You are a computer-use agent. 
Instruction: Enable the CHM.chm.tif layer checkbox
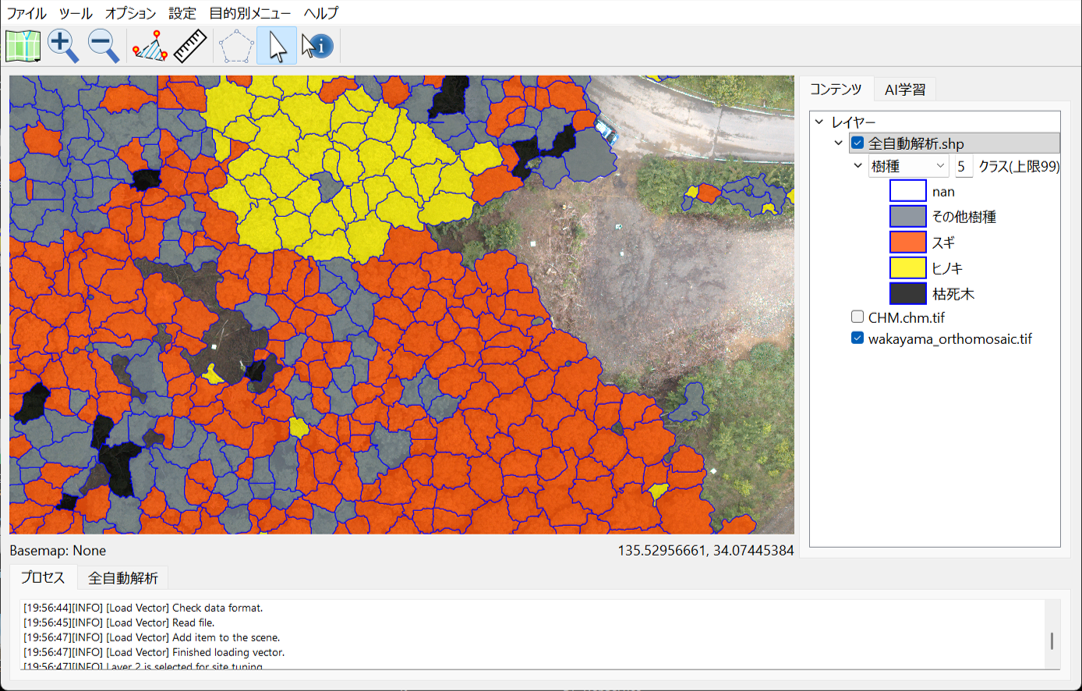(x=857, y=317)
